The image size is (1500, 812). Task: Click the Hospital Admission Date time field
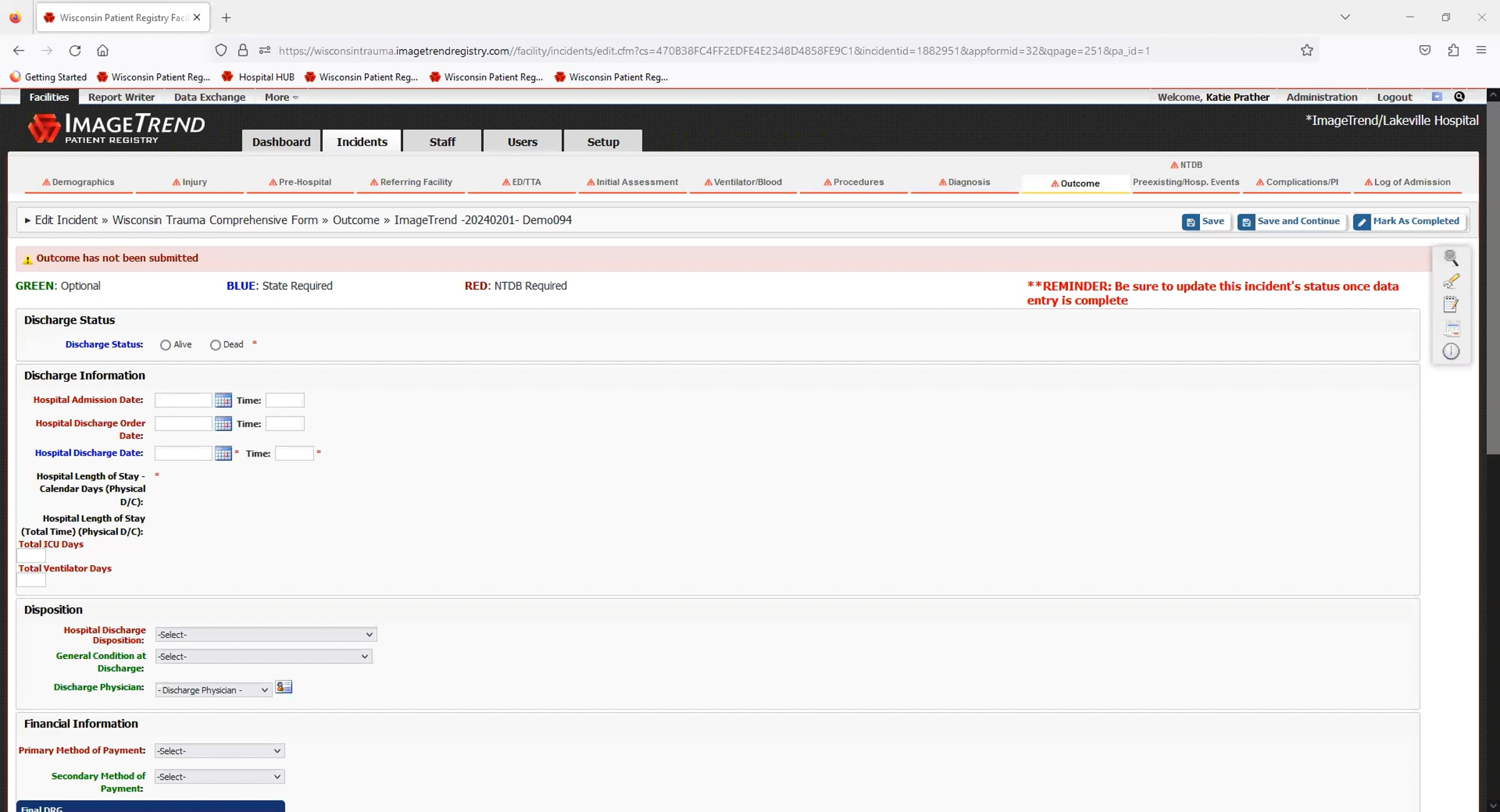click(285, 400)
